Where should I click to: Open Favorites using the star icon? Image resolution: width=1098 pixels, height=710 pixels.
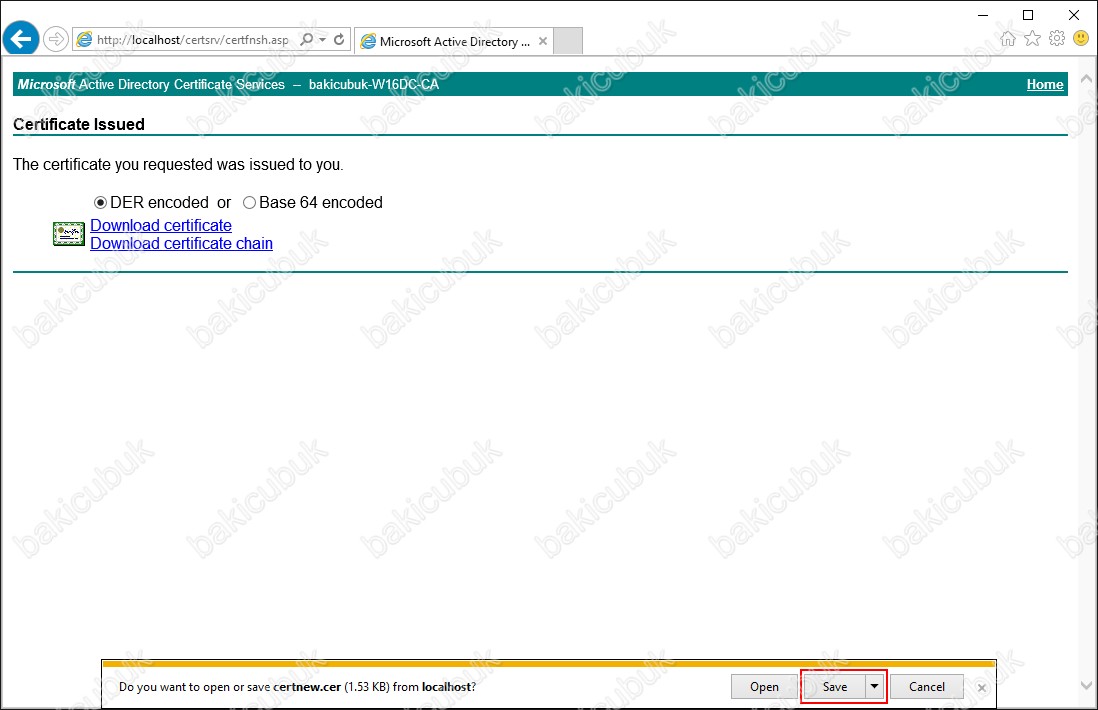1032,39
